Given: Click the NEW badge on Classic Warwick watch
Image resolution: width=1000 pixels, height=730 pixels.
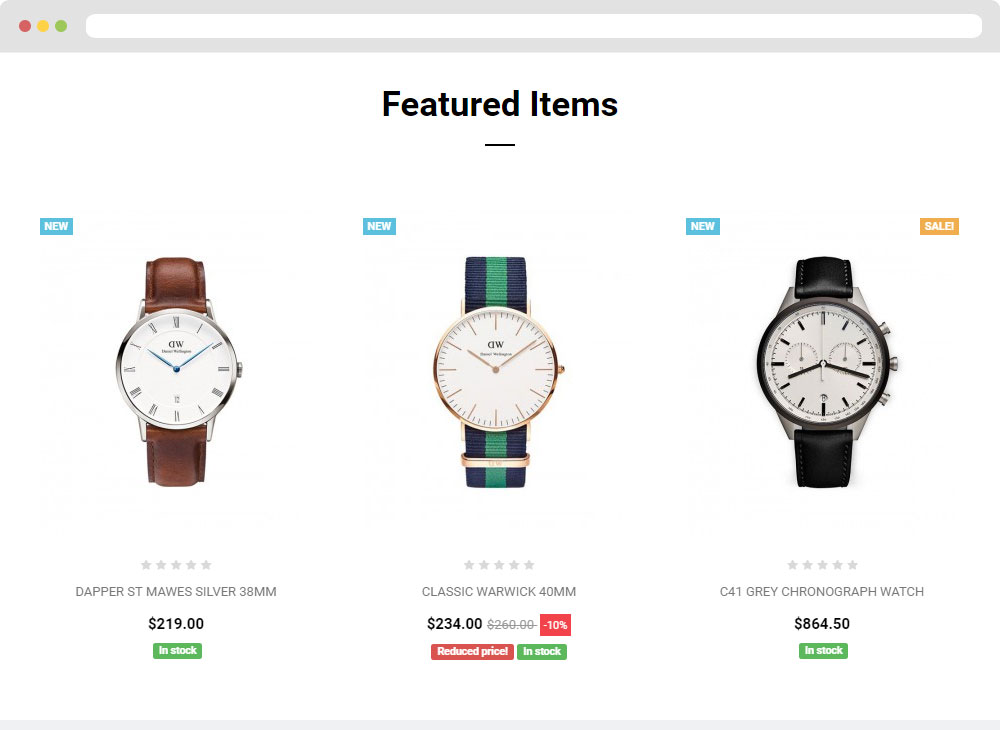Looking at the screenshot, I should 379,226.
